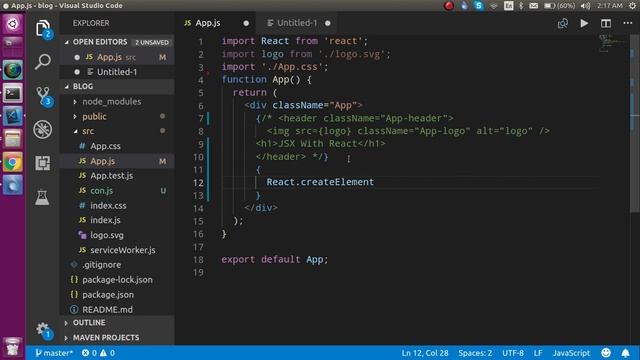
Task: Click the editor vertical scrollbar
Action: coord(635,123)
